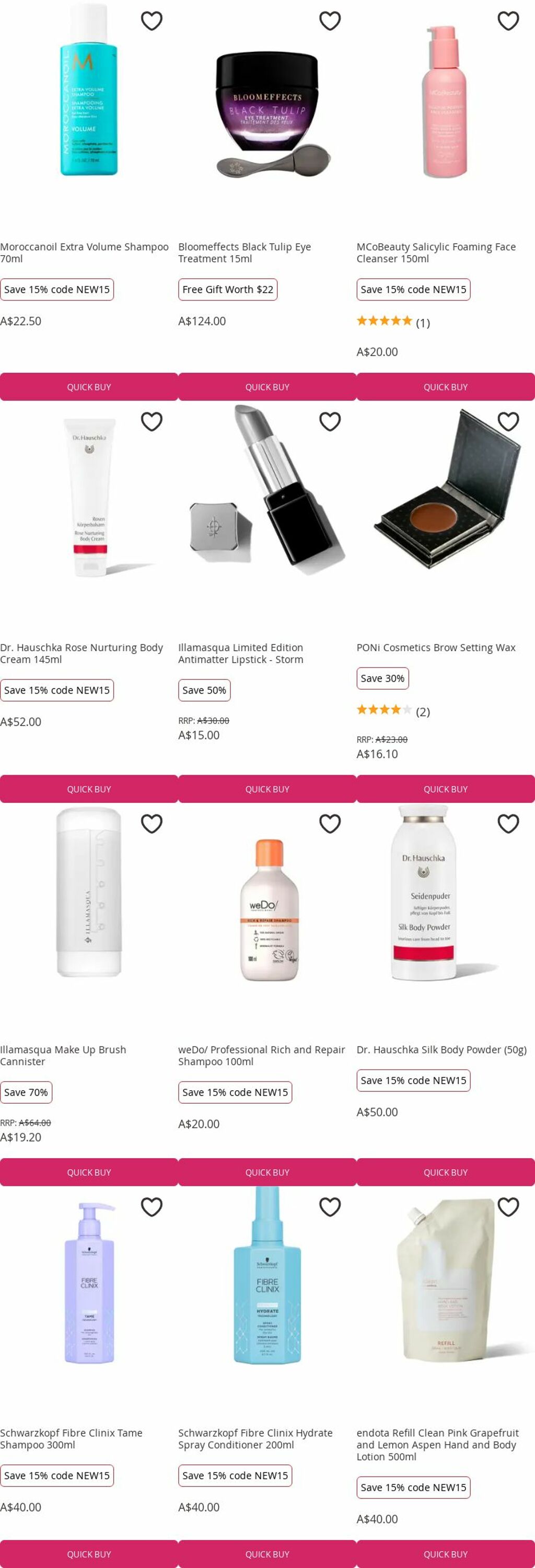This screenshot has width=535, height=1568.
Task: Quick Buy Bloomeffects Black Tulip Eye Treatment
Action: pos(267,387)
